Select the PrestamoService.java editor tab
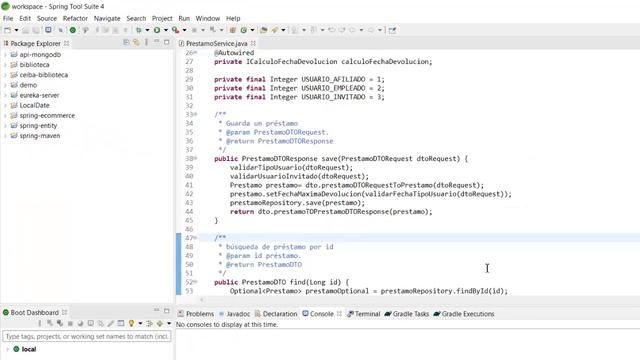The height and width of the screenshot is (360, 640). point(216,43)
